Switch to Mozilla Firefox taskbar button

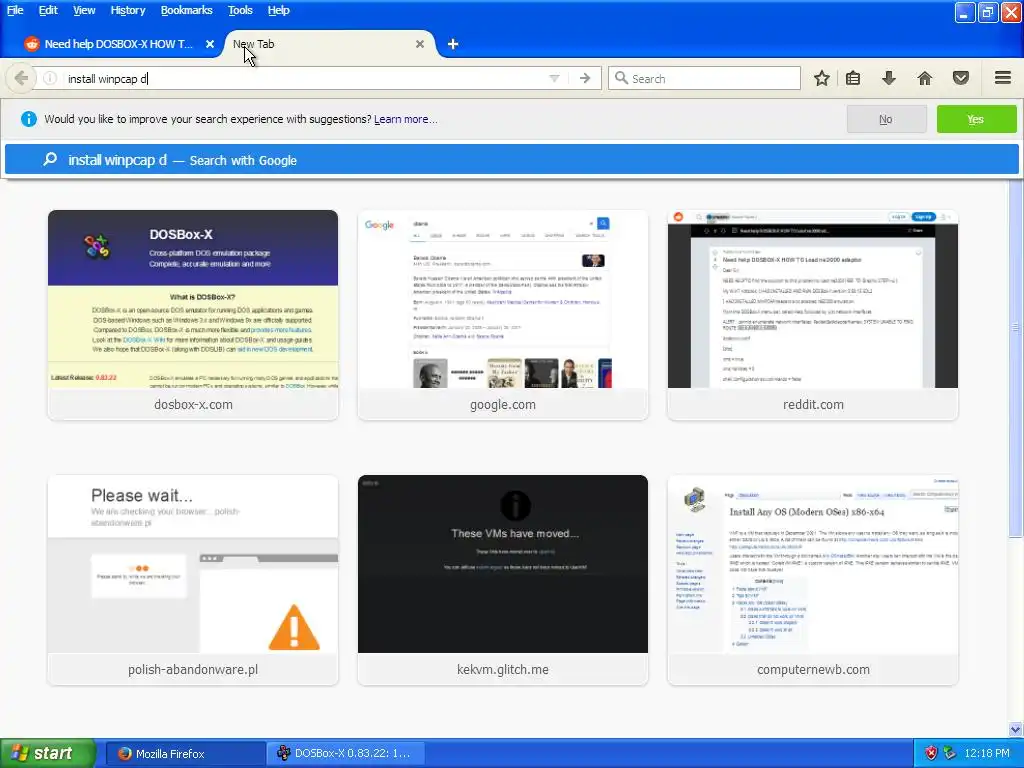point(185,754)
